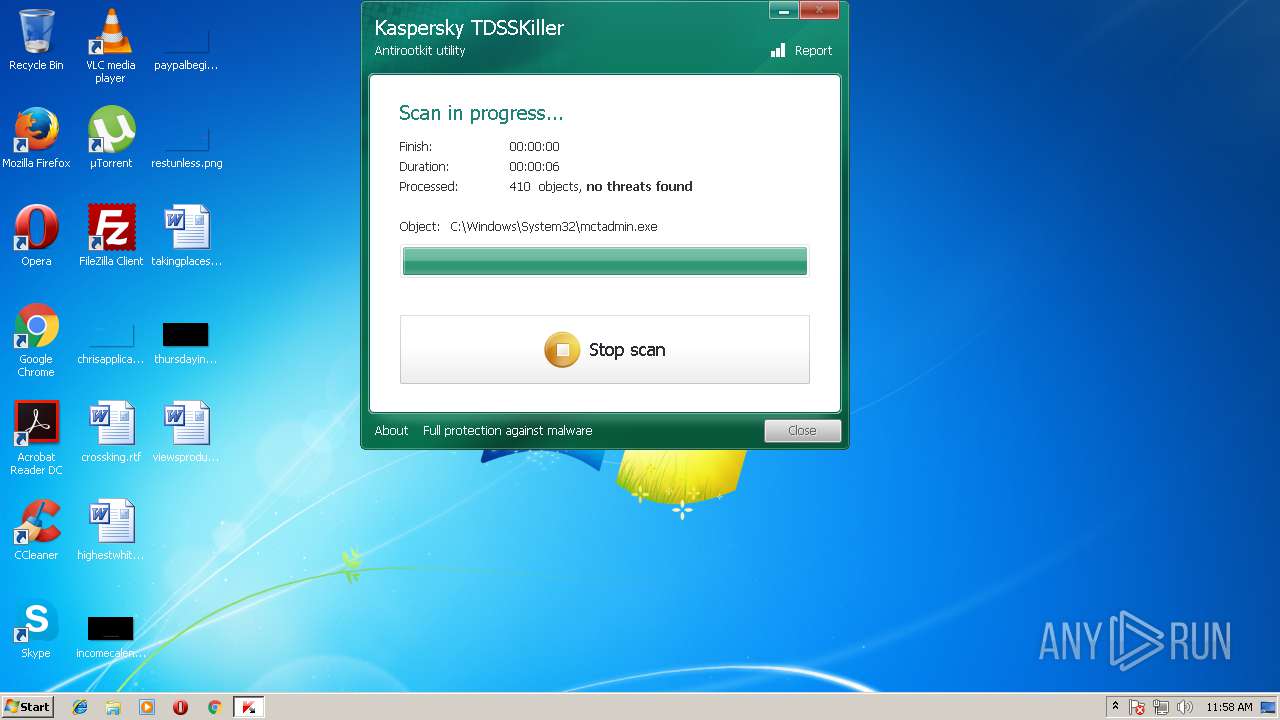Select restunless.png desktop file

(187, 144)
